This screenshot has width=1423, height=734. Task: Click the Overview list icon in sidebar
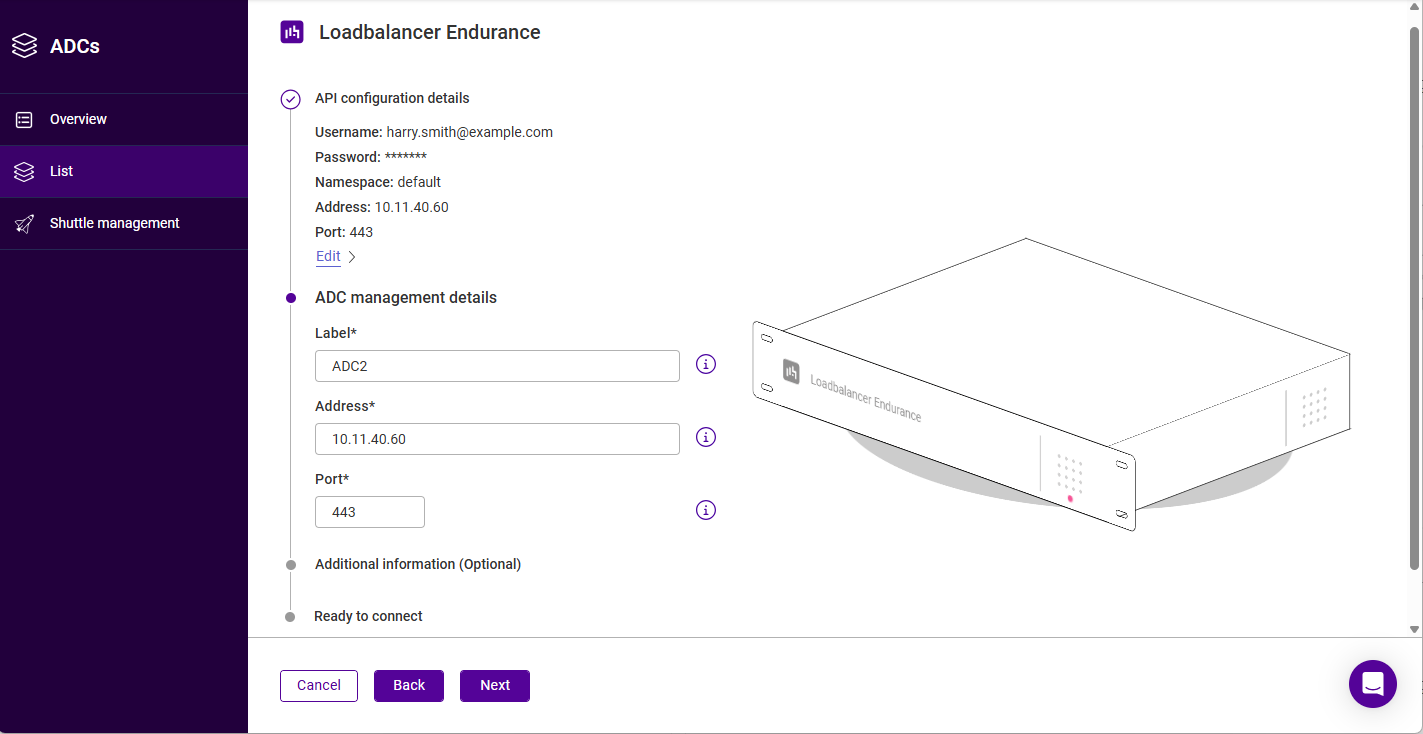point(24,119)
